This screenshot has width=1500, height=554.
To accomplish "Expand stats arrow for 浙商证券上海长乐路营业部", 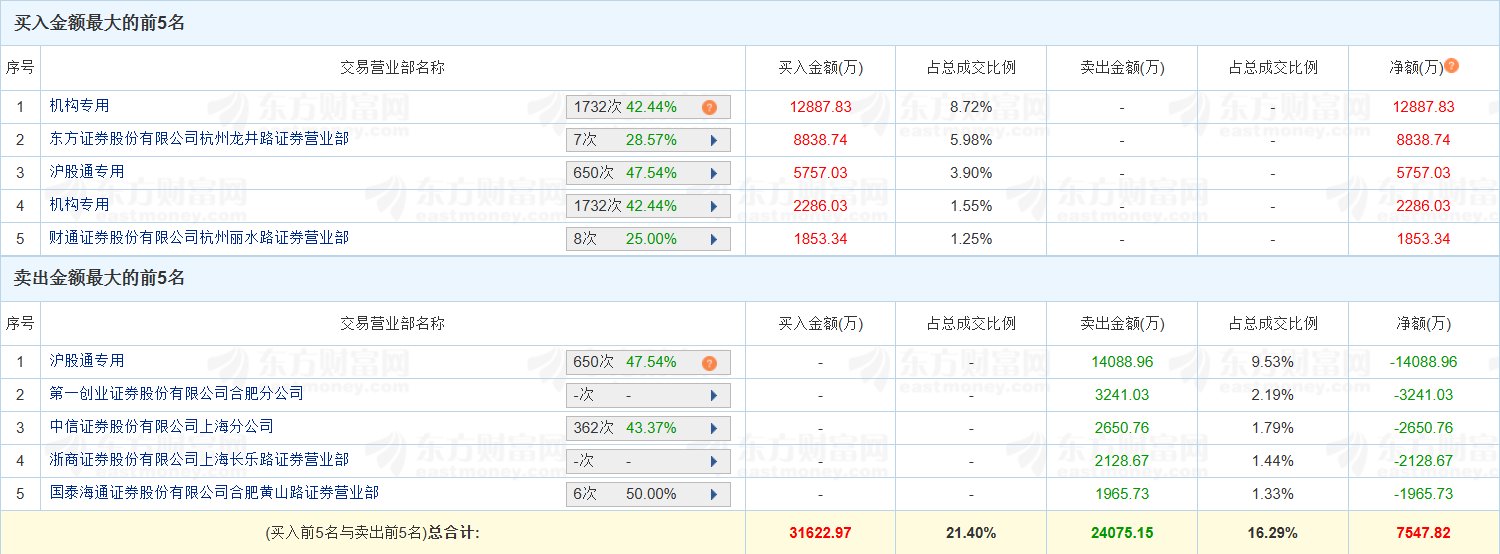I will (714, 461).
